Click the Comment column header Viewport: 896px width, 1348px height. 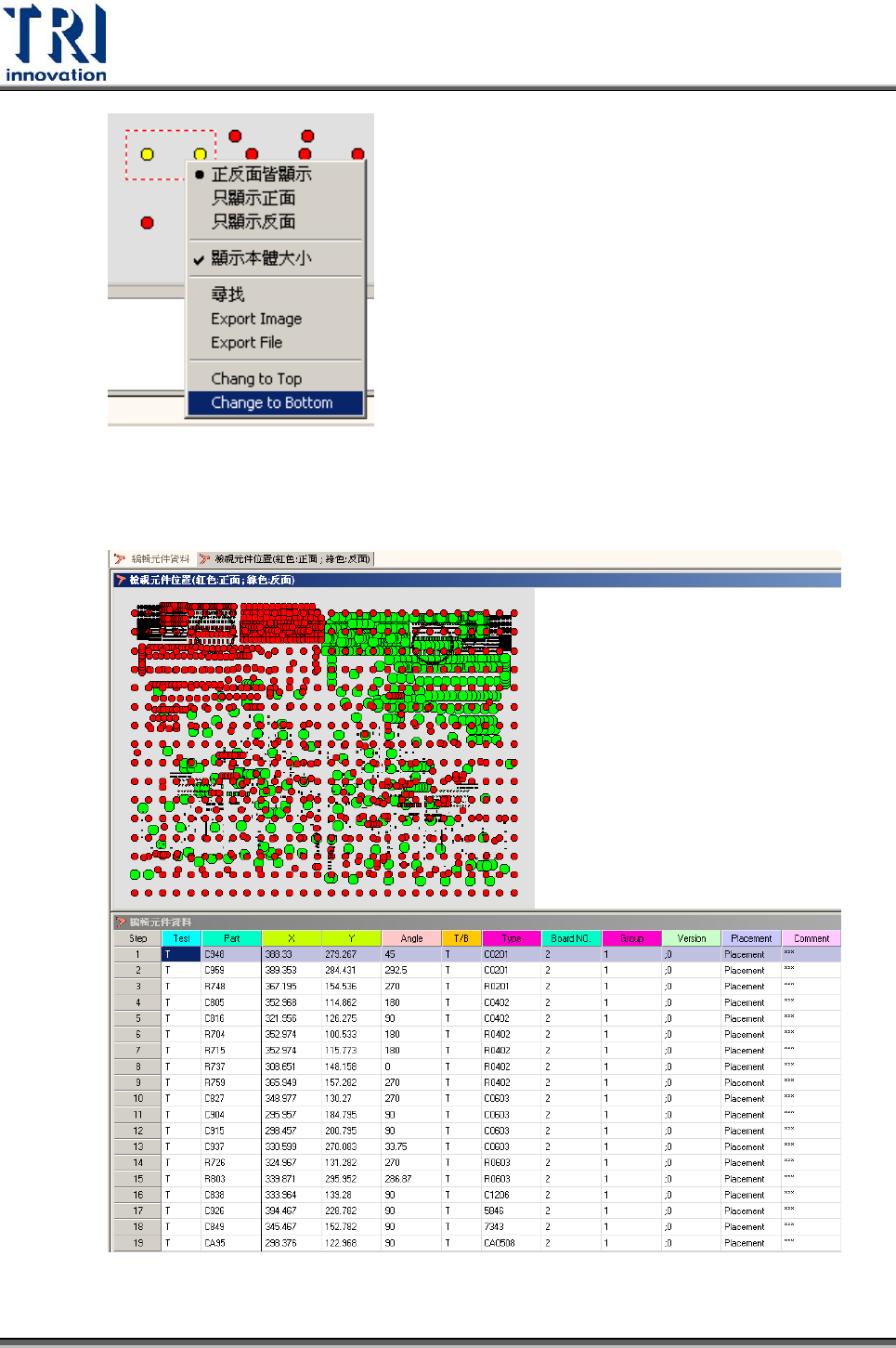coord(812,938)
